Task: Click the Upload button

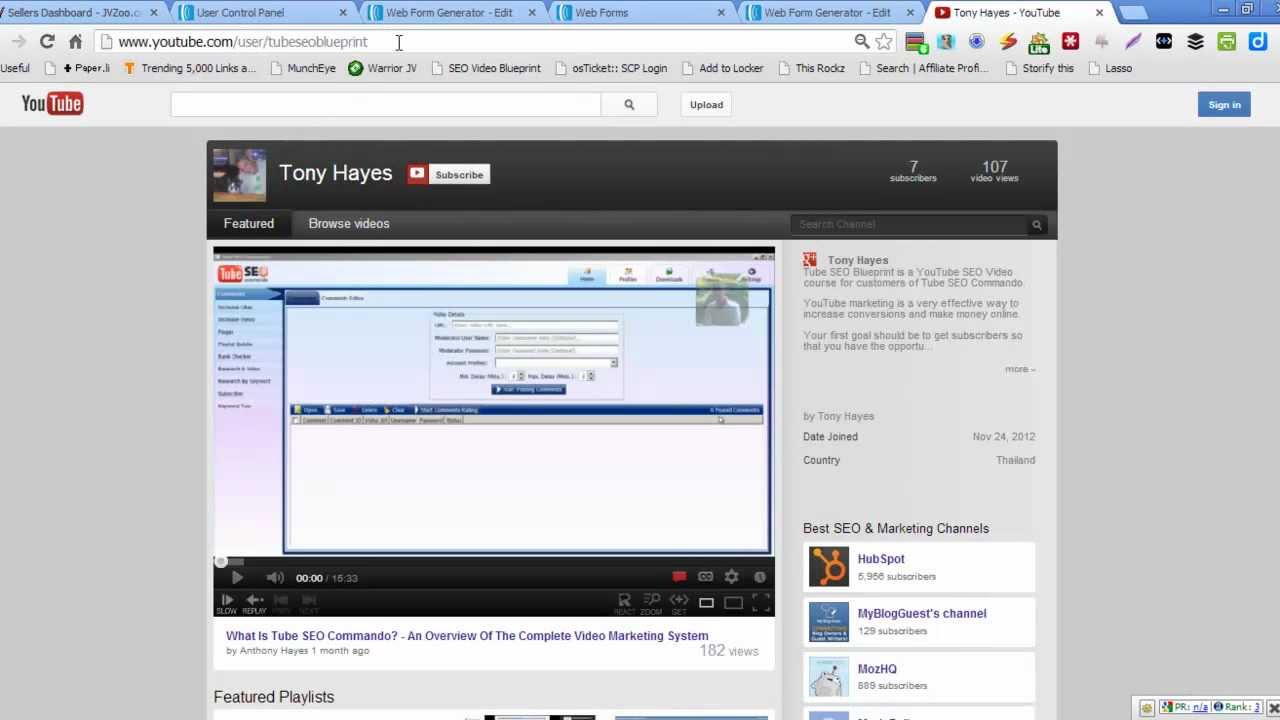Action: coord(706,104)
